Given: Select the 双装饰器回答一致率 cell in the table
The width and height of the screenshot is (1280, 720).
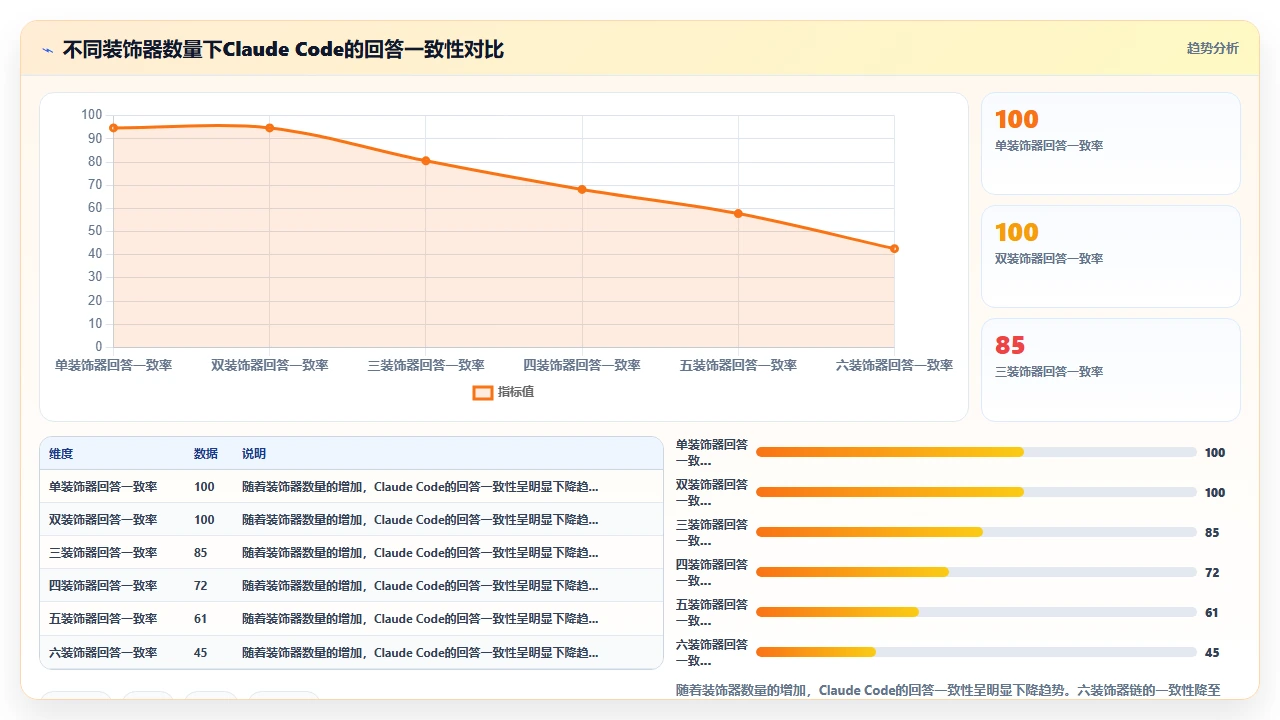Looking at the screenshot, I should pyautogui.click(x=103, y=520).
